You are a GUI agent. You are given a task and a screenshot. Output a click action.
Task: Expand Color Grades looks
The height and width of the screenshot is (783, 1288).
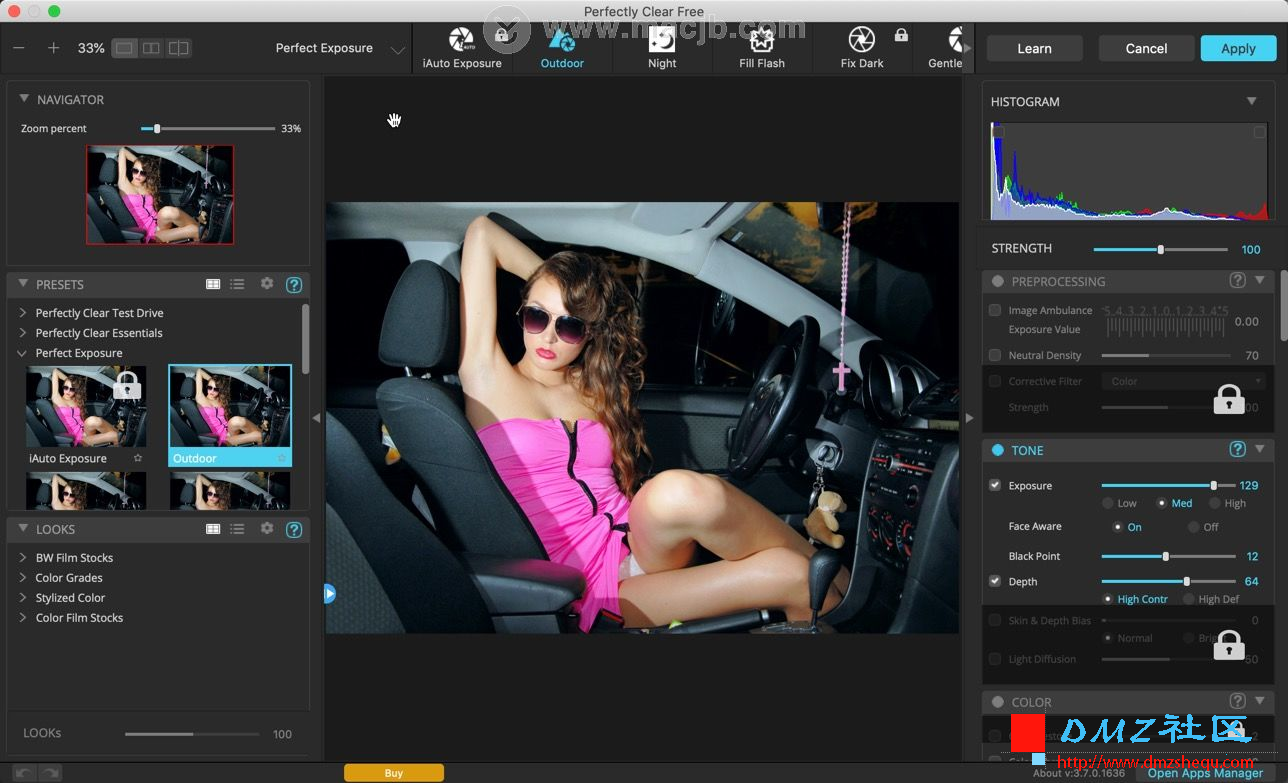pyautogui.click(x=22, y=578)
